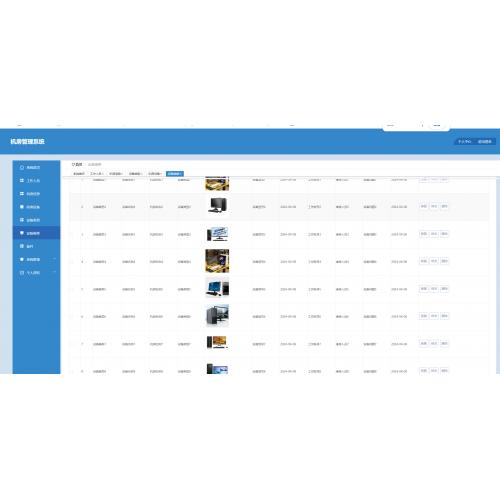Tick the checkbox for table row 3
This screenshot has width=500, height=500.
click(x=72, y=234)
